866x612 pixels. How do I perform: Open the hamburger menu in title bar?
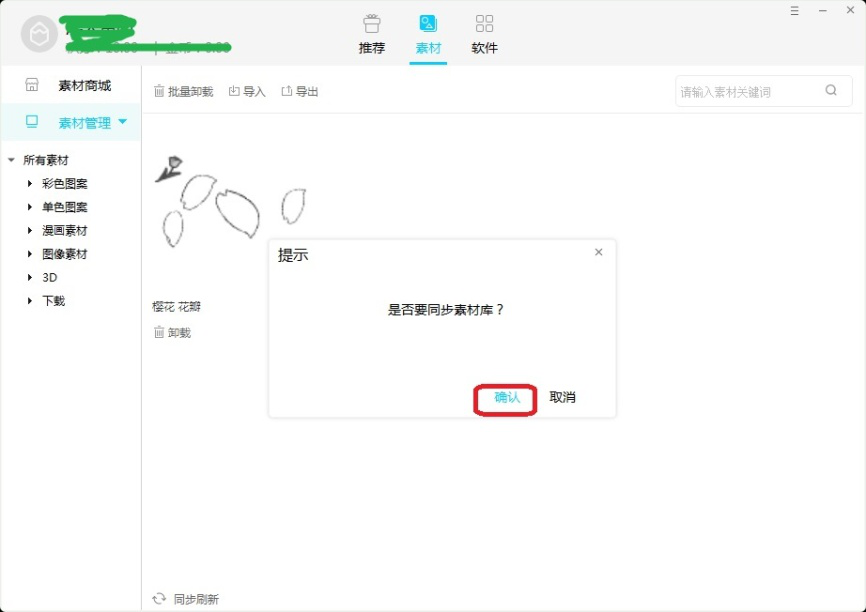coord(794,10)
